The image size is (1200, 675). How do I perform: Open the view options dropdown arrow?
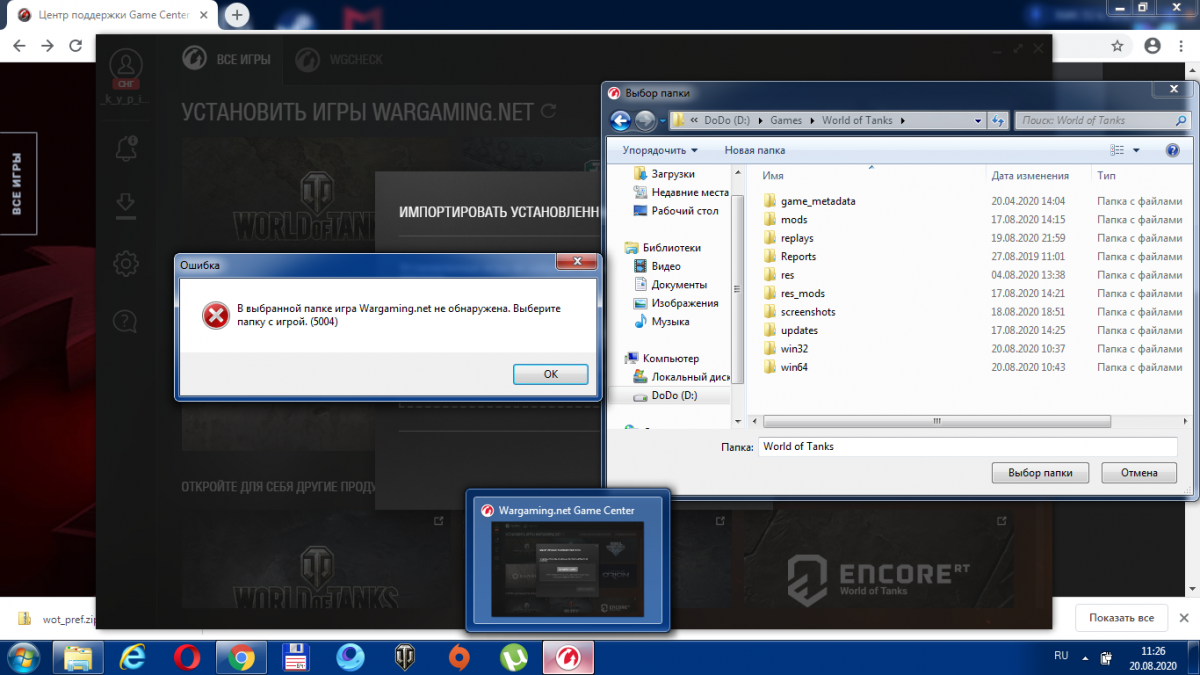click(1136, 150)
